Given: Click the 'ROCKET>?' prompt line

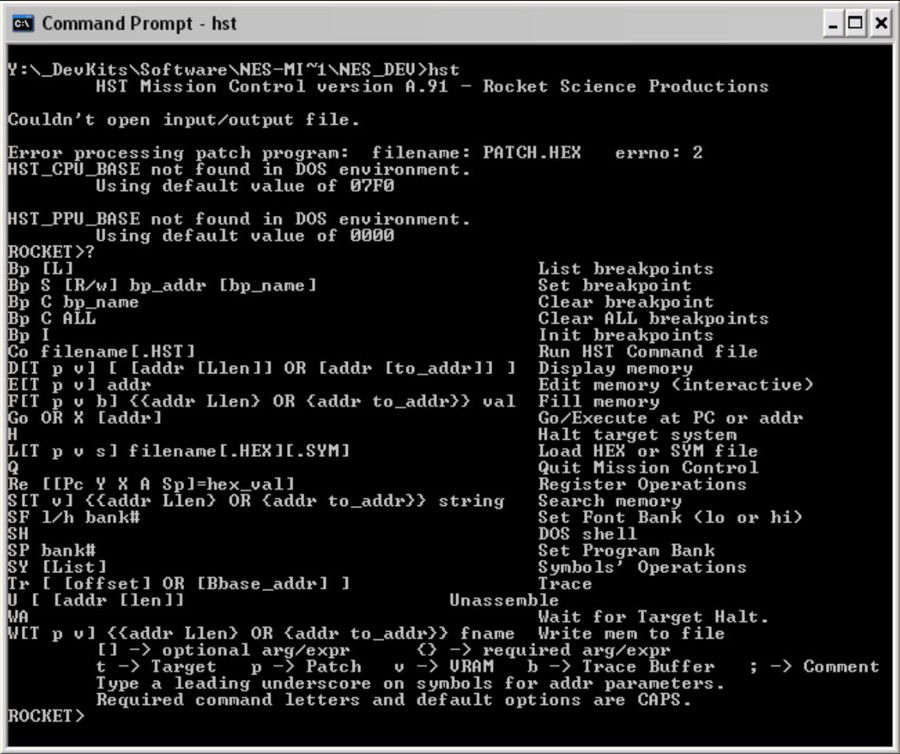Looking at the screenshot, I should tap(51, 252).
